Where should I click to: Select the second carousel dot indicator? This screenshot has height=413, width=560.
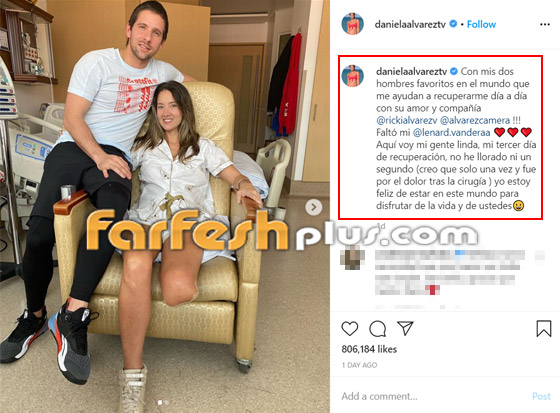pyautogui.click(x=166, y=403)
